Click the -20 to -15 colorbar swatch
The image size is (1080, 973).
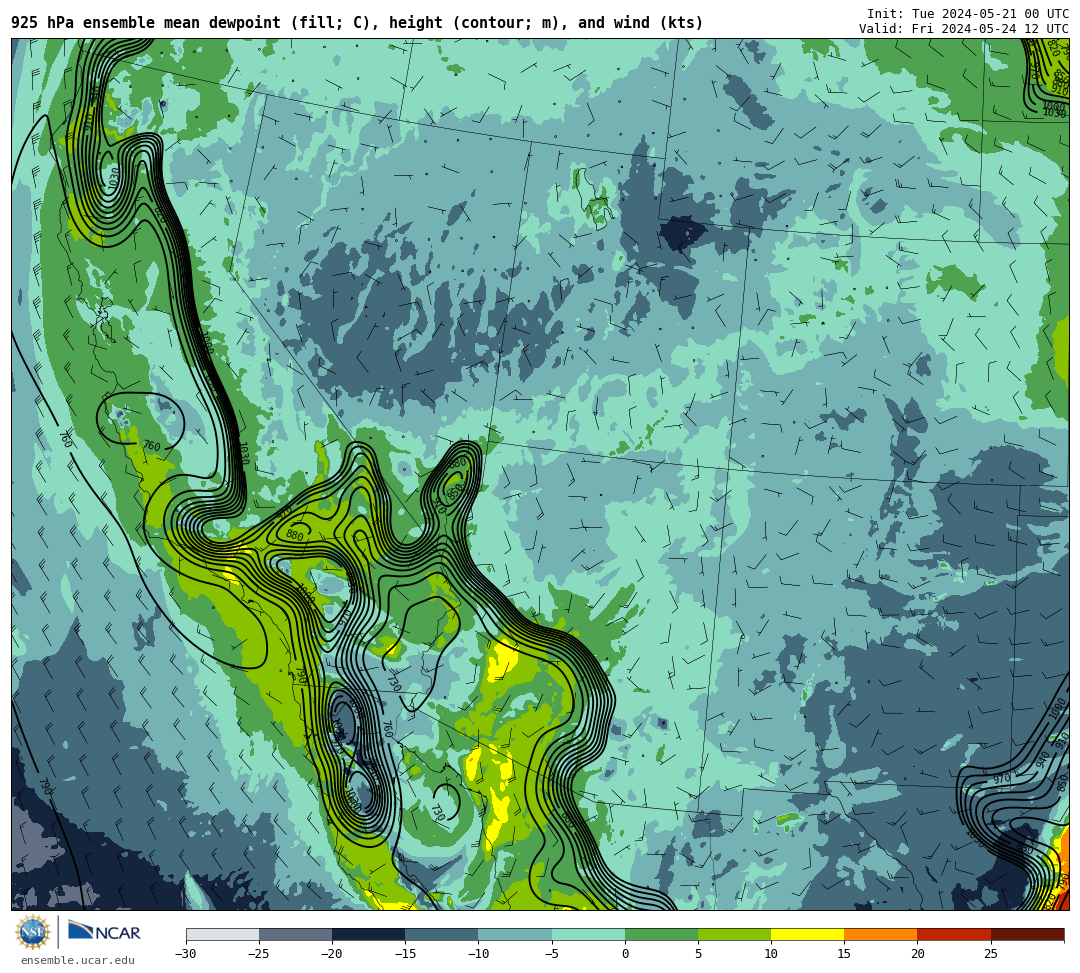point(368,934)
